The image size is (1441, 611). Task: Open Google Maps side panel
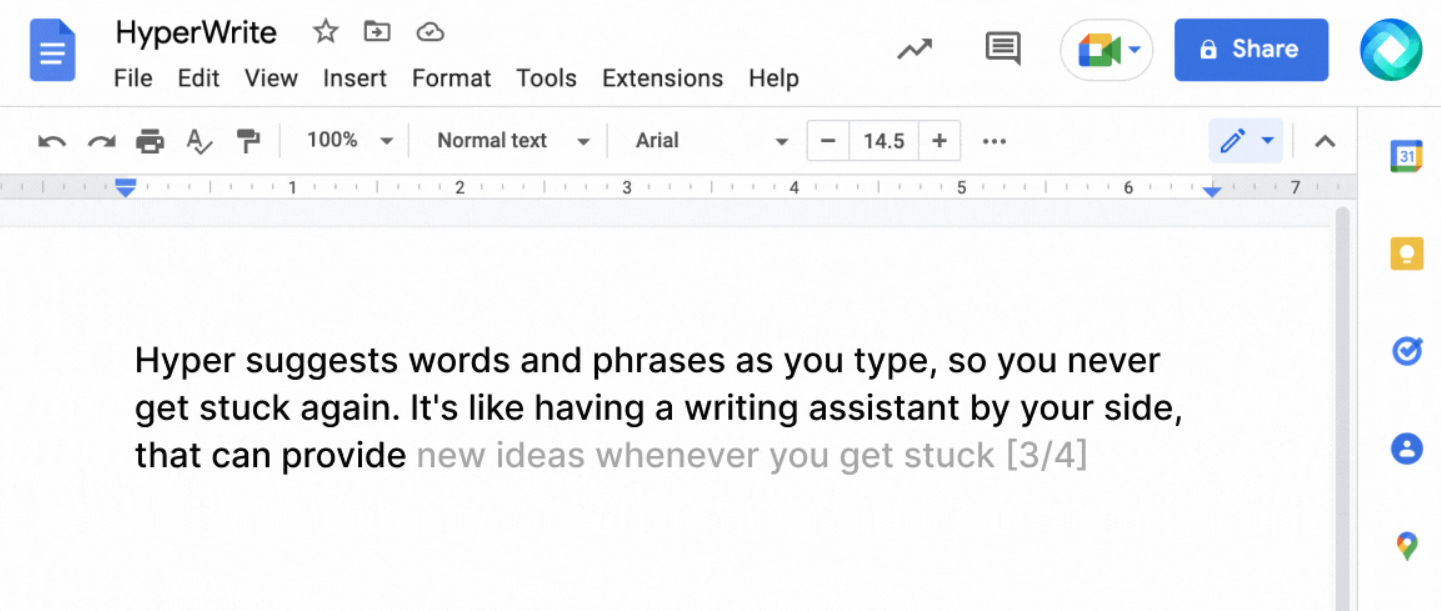[1406, 546]
